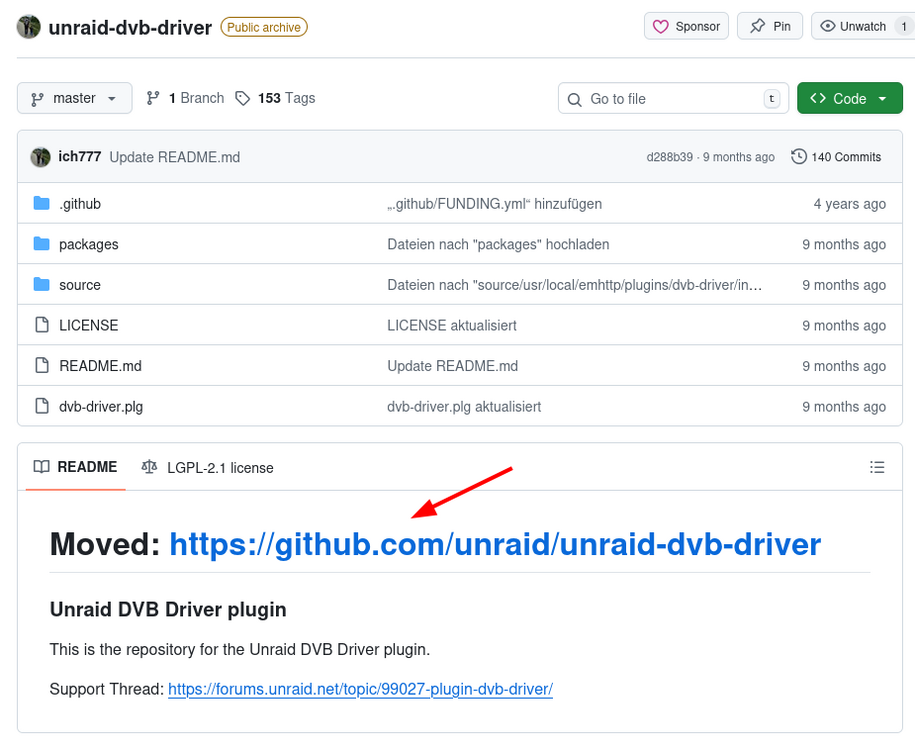Switch to the LGPL-2.1 license tab
This screenshot has height=750, width=915.
[208, 468]
